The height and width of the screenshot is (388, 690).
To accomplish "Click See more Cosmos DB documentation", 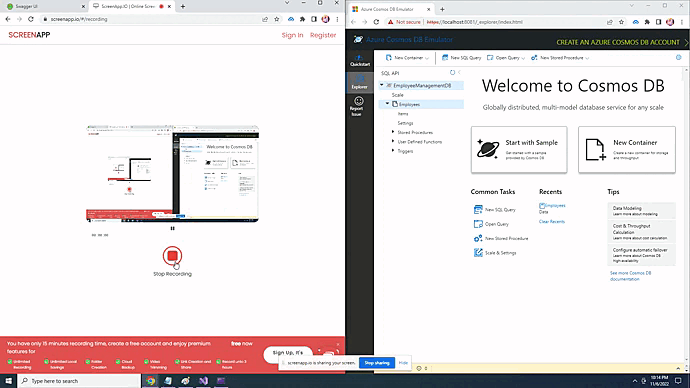I will tap(631, 276).
